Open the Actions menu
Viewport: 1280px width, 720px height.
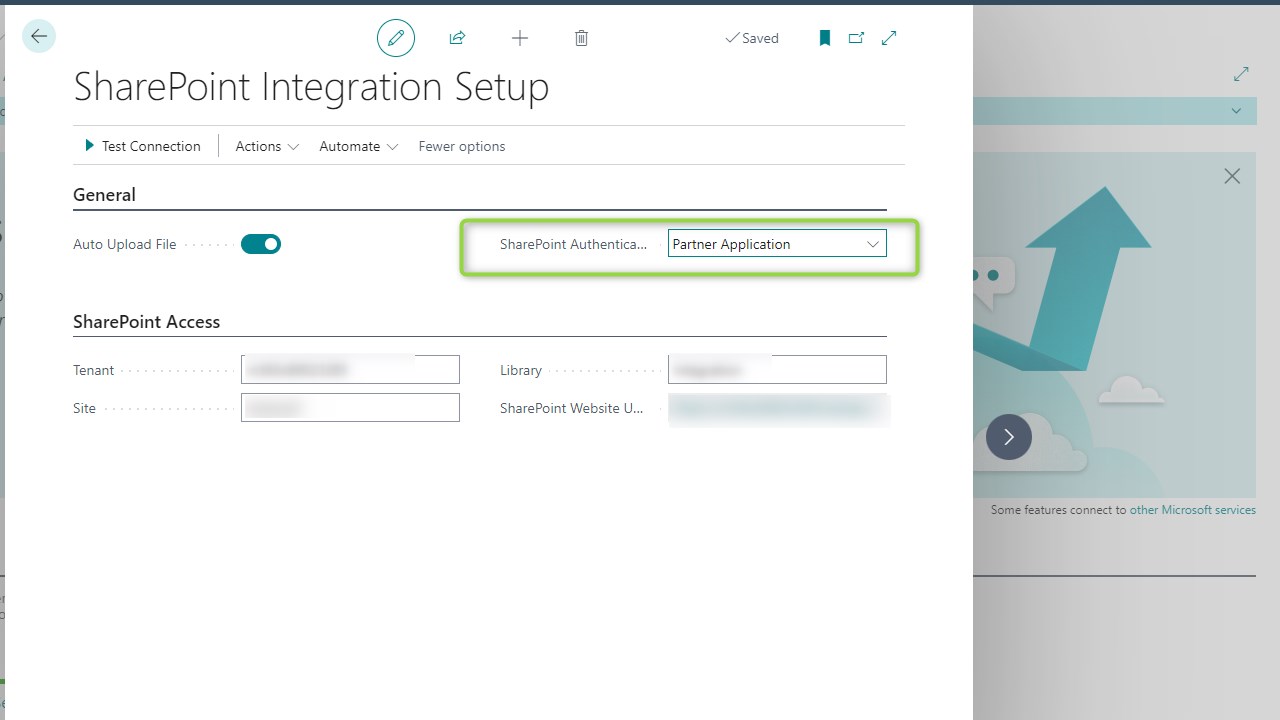pos(267,146)
